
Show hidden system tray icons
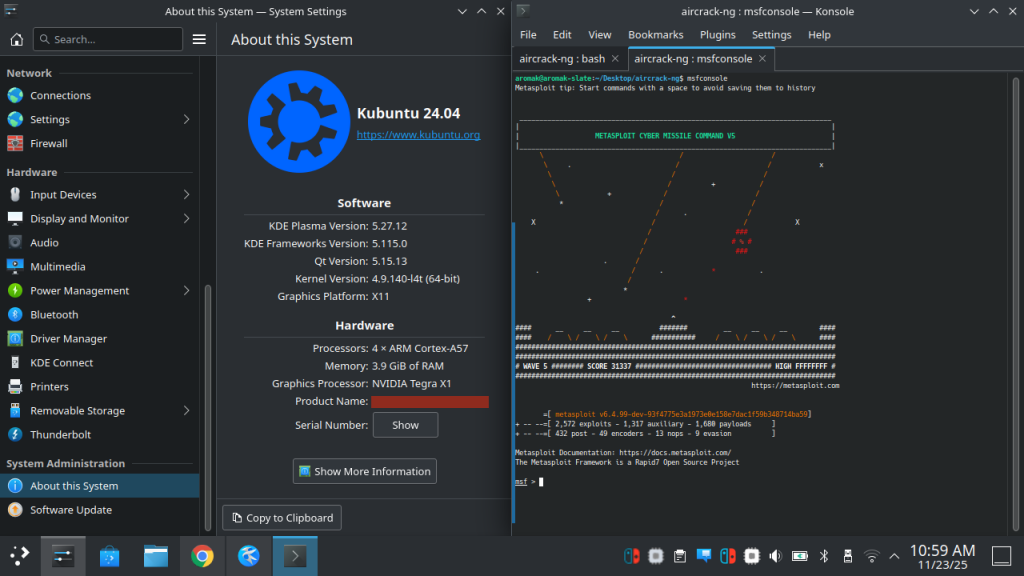coord(896,556)
